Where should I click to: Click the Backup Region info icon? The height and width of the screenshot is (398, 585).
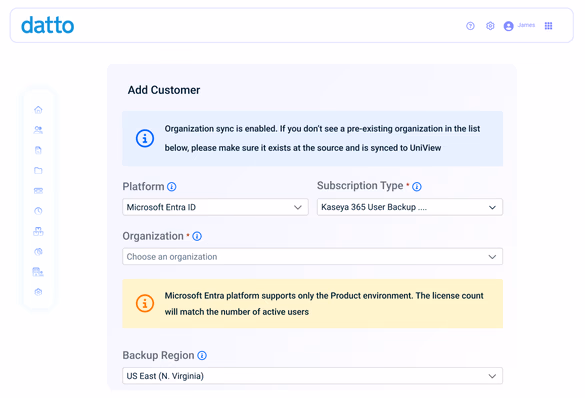(x=202, y=355)
